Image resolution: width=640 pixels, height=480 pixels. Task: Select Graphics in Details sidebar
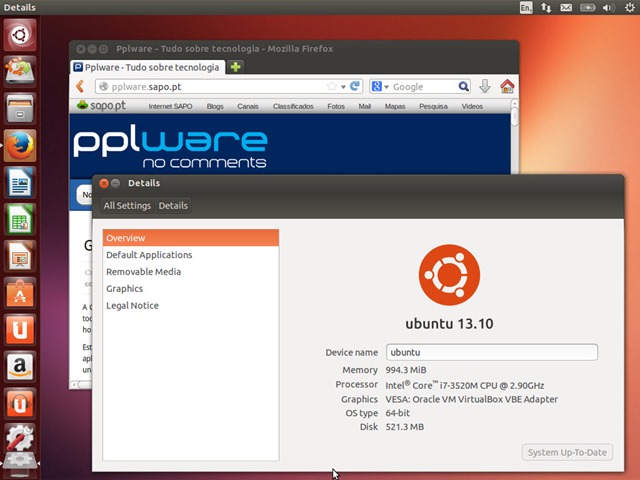tap(191, 289)
